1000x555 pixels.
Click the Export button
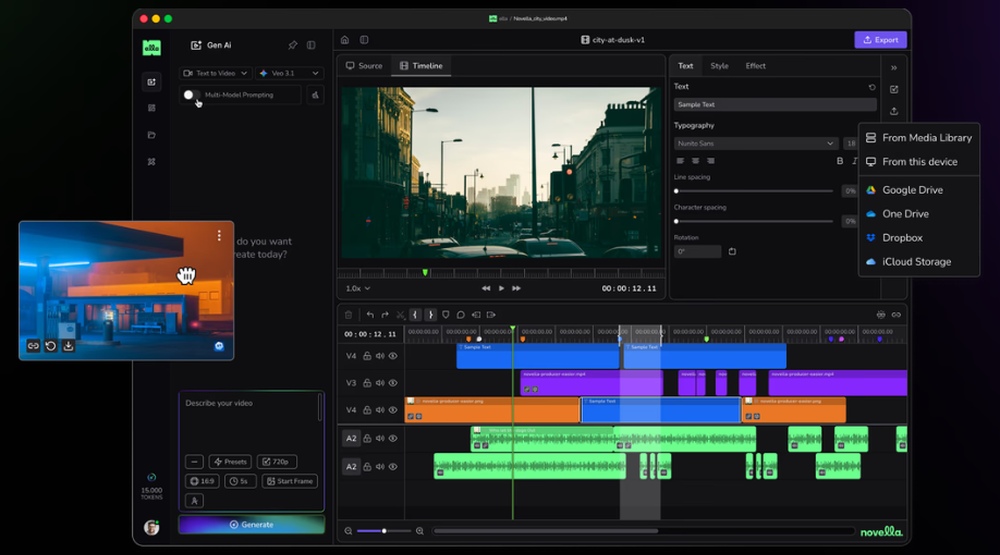coord(881,40)
